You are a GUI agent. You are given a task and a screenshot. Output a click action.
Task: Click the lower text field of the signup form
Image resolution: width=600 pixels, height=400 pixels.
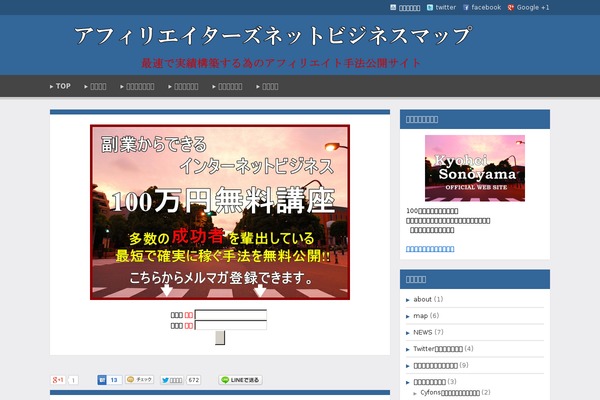click(231, 325)
